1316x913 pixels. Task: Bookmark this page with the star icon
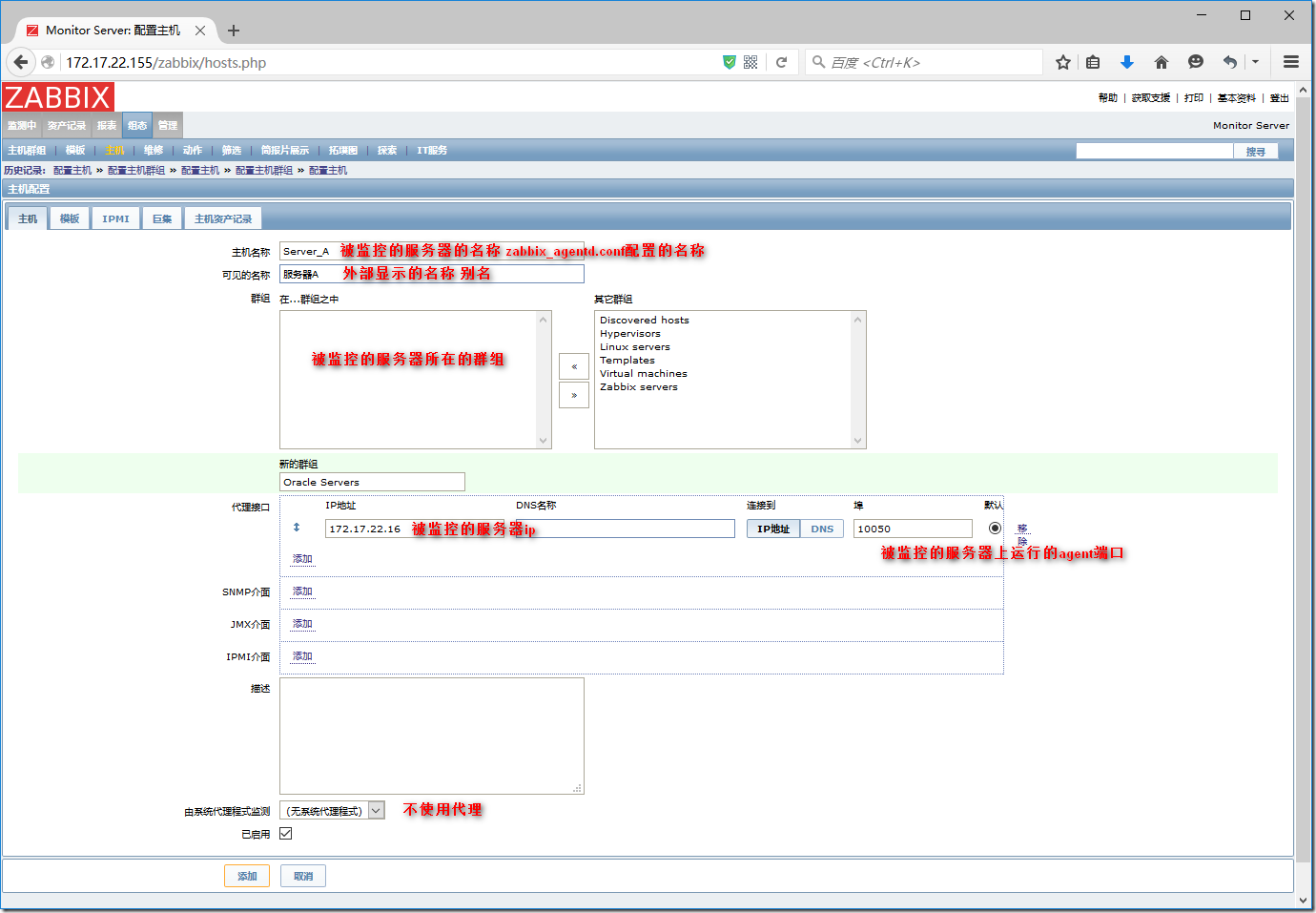1063,62
